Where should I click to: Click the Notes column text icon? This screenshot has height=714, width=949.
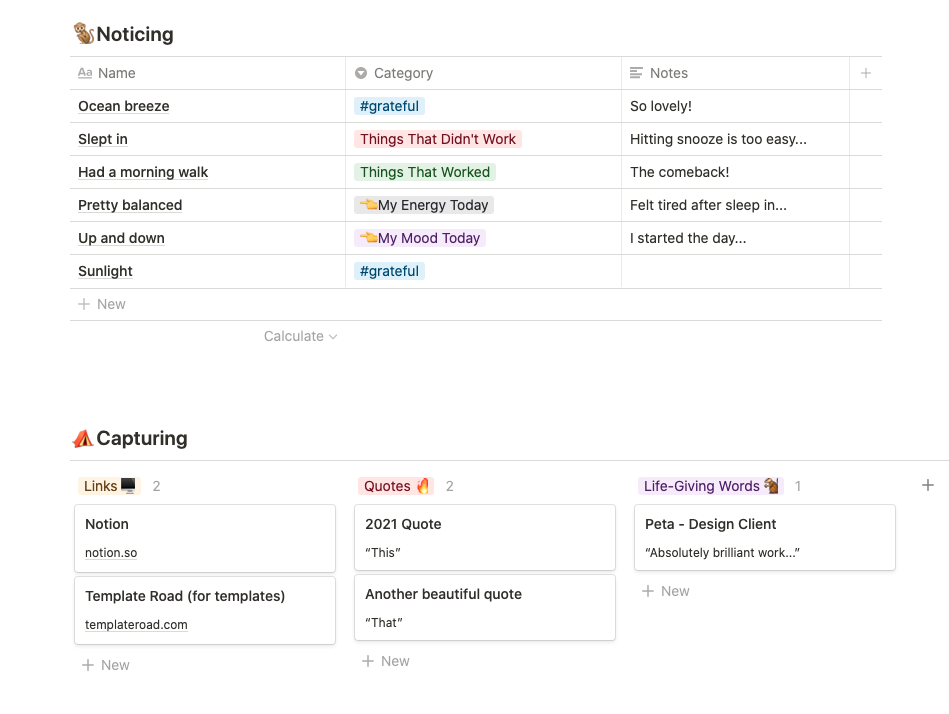click(x=637, y=73)
